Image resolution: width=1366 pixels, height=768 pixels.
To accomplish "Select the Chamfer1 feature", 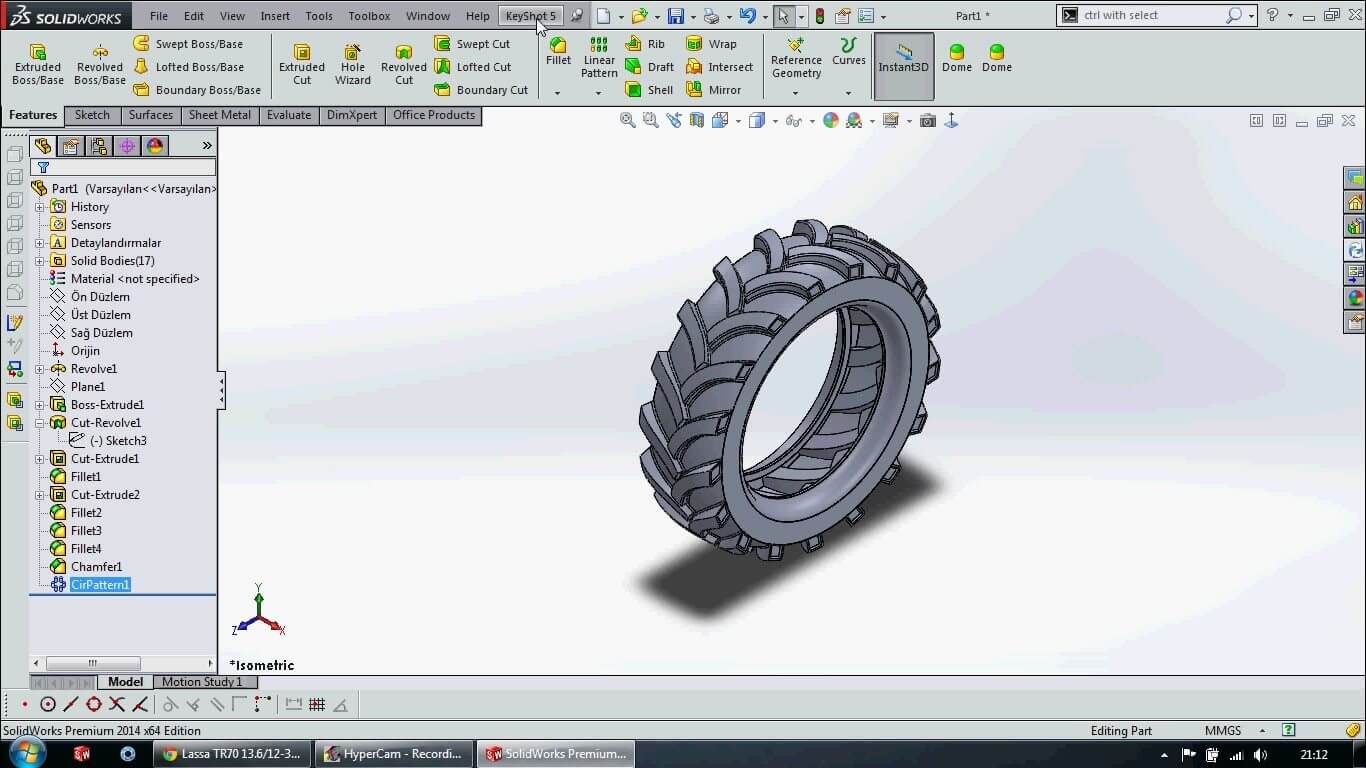I will click(x=87, y=567).
